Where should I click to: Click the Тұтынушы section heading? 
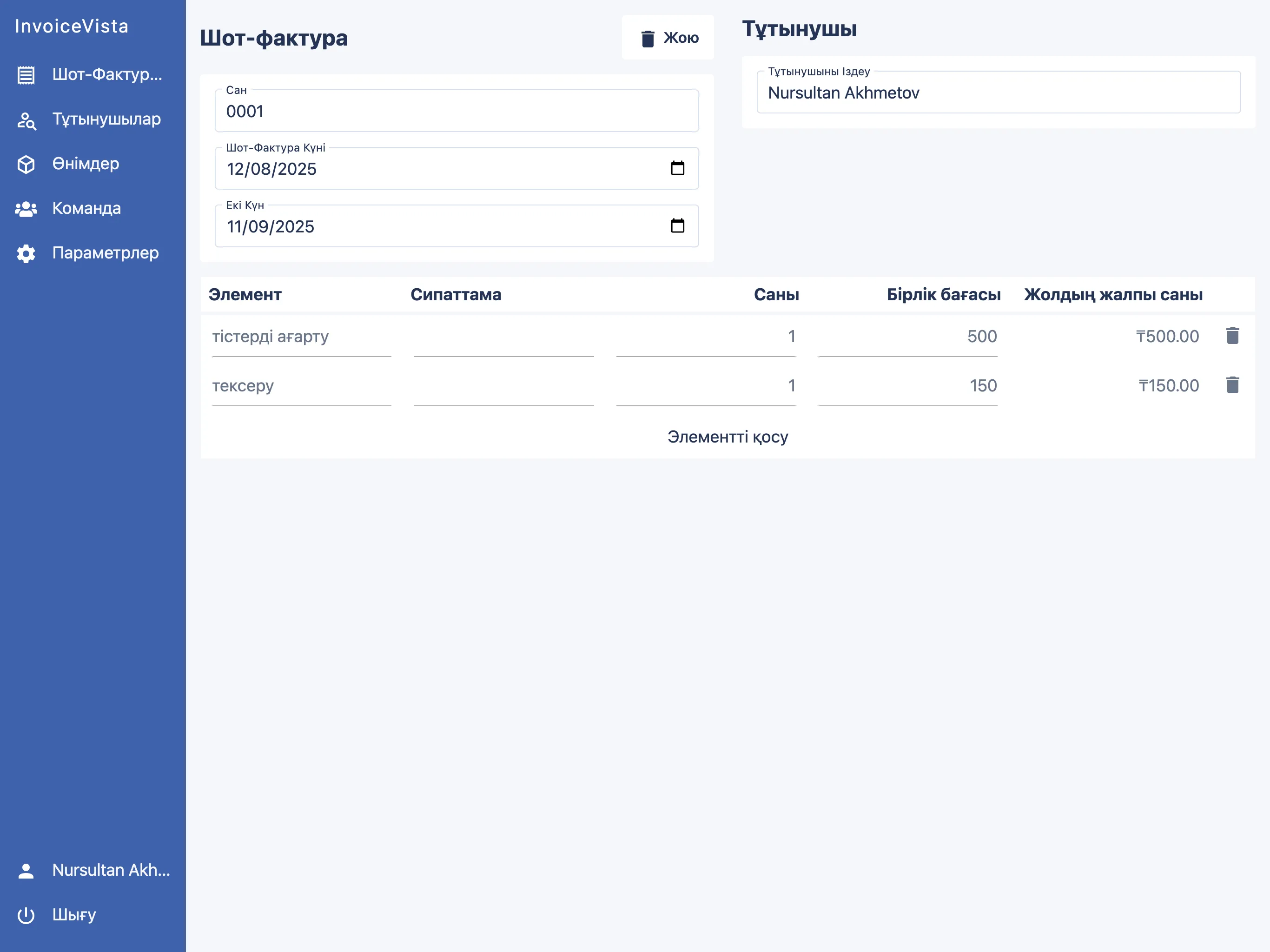pyautogui.click(x=799, y=29)
